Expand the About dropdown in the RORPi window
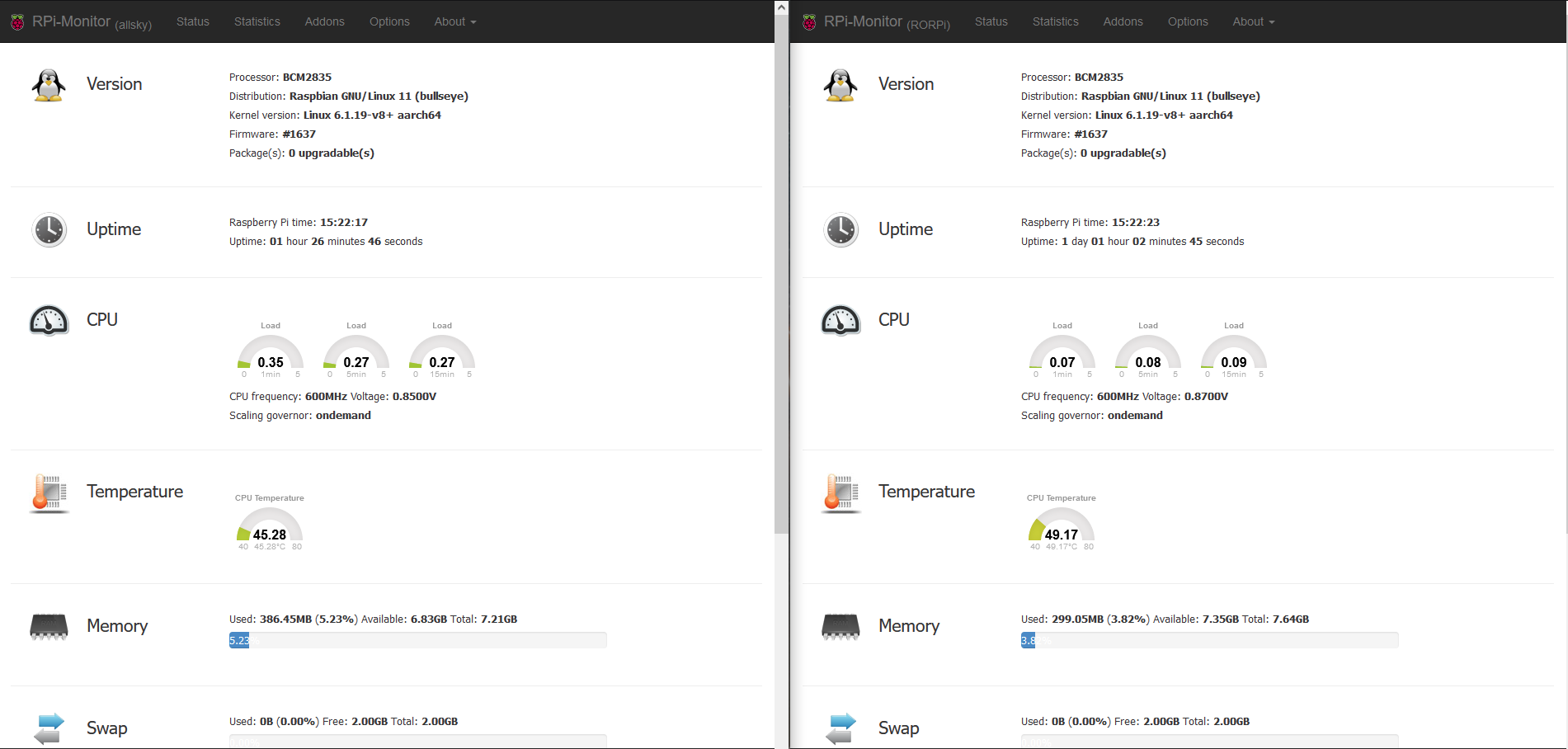Image resolution: width=1568 pixels, height=749 pixels. (1254, 21)
